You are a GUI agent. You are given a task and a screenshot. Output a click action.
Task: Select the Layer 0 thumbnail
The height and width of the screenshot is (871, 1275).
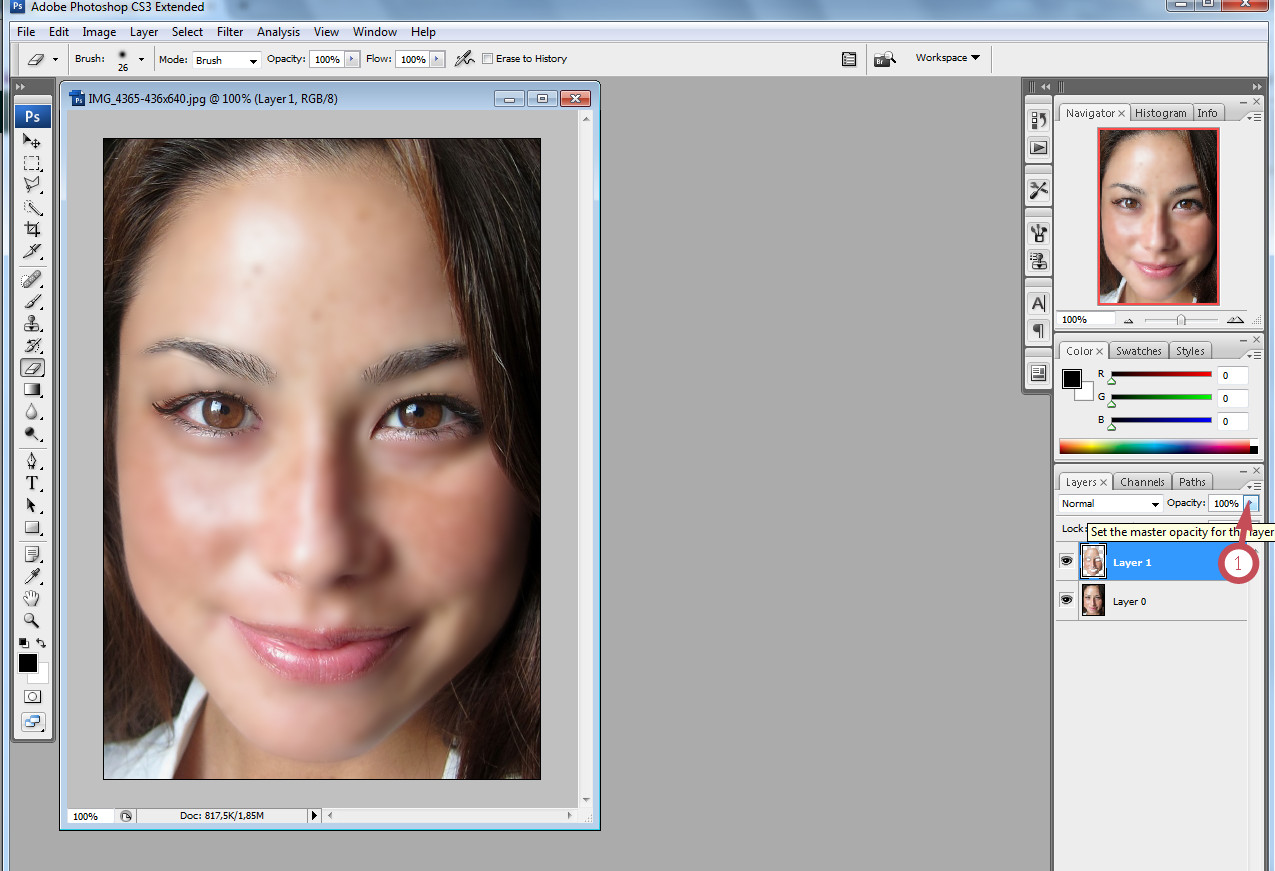pos(1093,600)
